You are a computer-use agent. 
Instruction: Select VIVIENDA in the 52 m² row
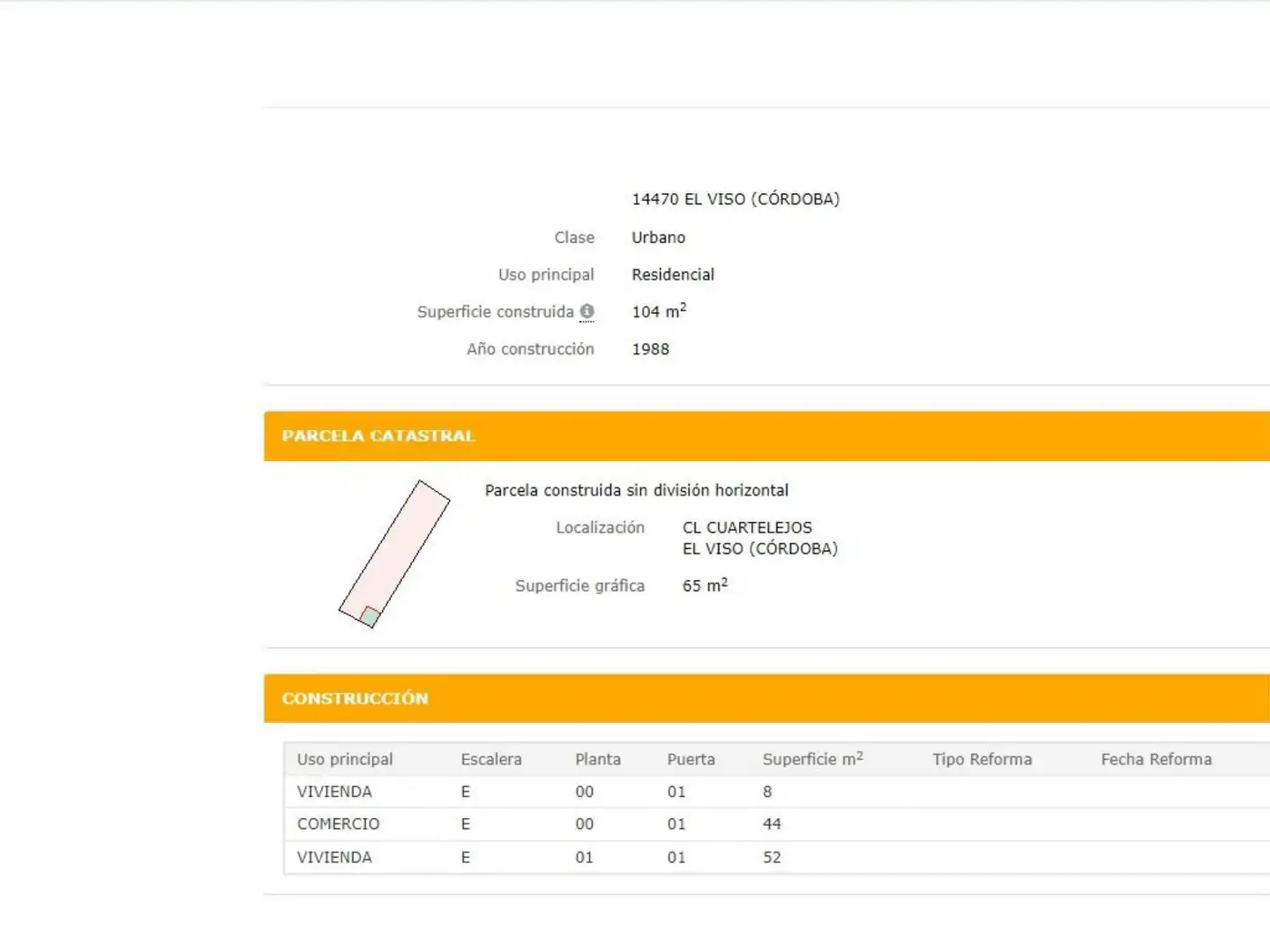pyautogui.click(x=334, y=857)
